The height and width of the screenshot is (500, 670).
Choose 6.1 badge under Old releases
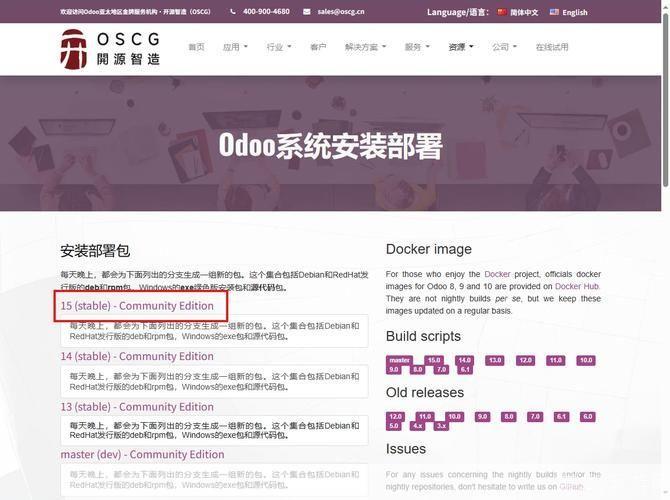pyautogui.click(x=561, y=416)
